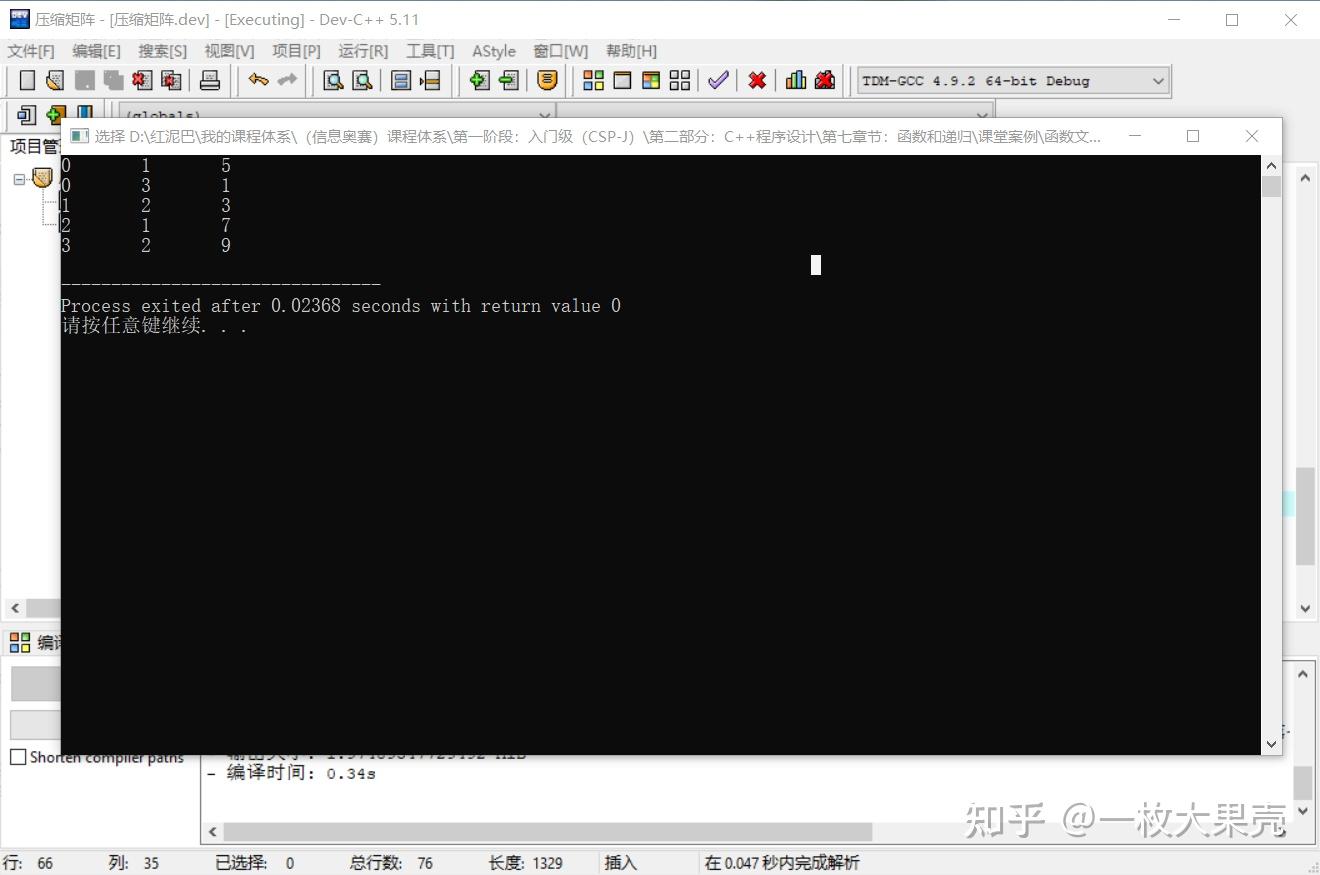
Task: Open the 项目[P] menu
Action: (x=296, y=51)
